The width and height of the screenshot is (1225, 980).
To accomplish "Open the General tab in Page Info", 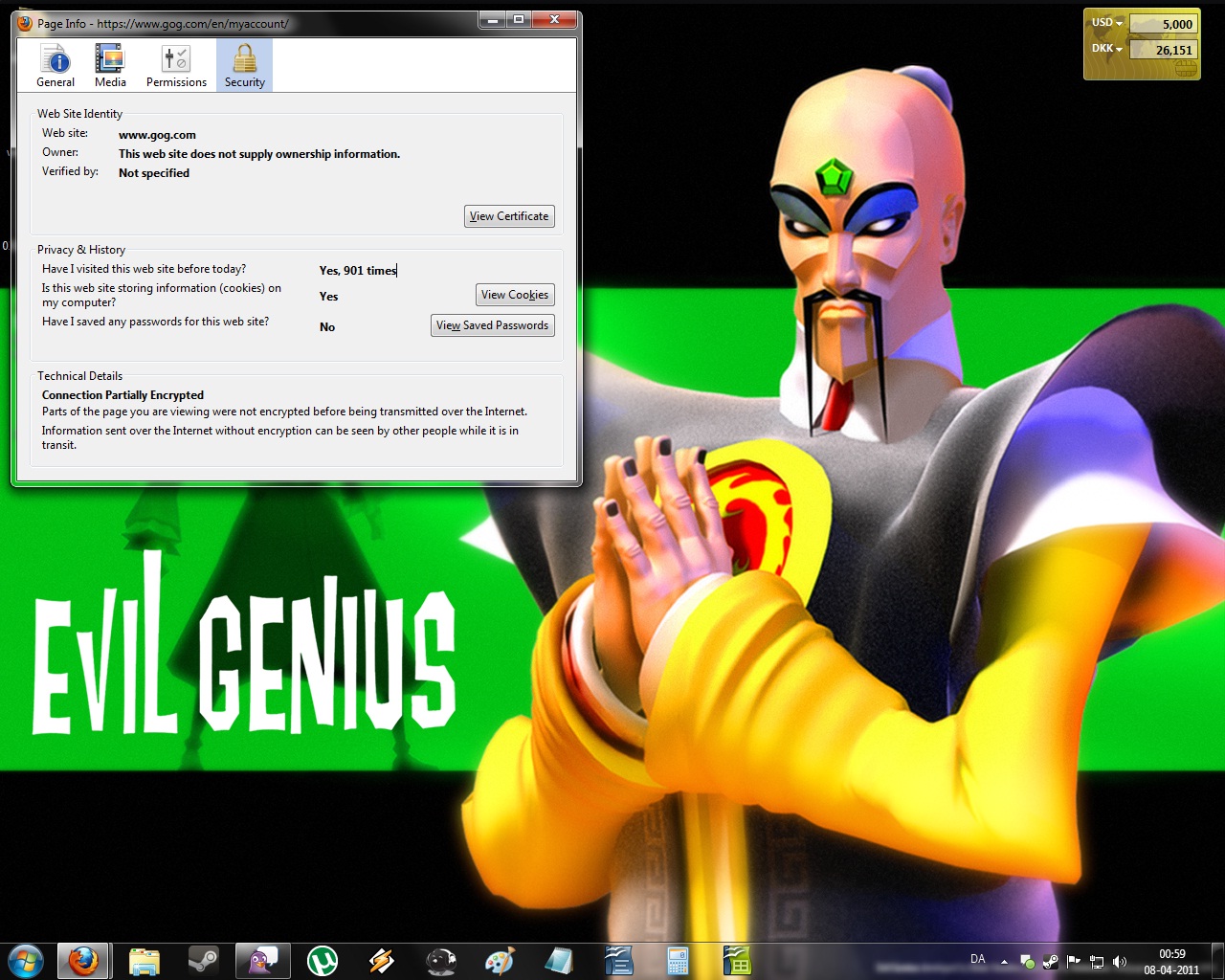I will click(x=56, y=66).
